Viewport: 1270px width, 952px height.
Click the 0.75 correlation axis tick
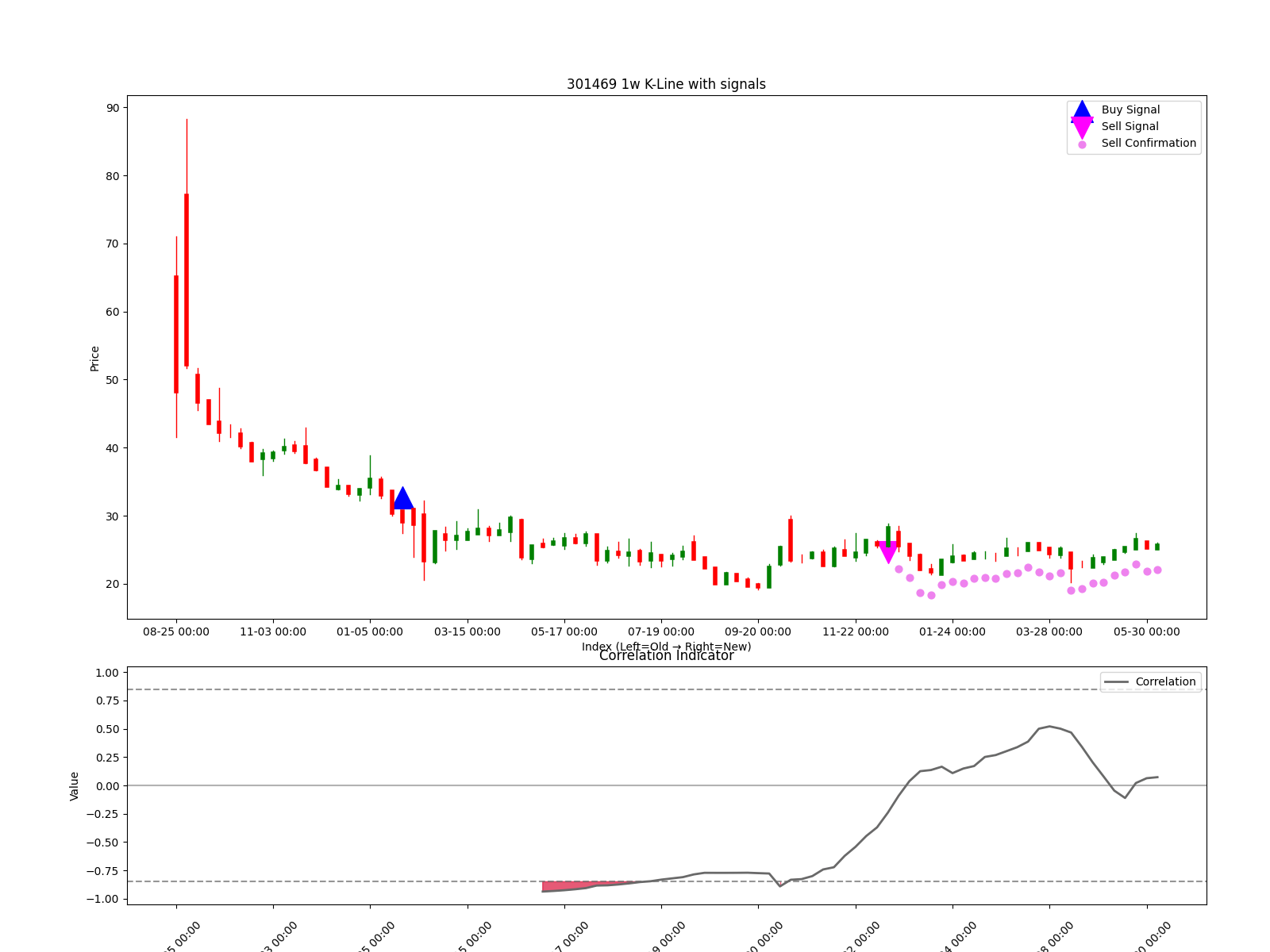tap(107, 701)
